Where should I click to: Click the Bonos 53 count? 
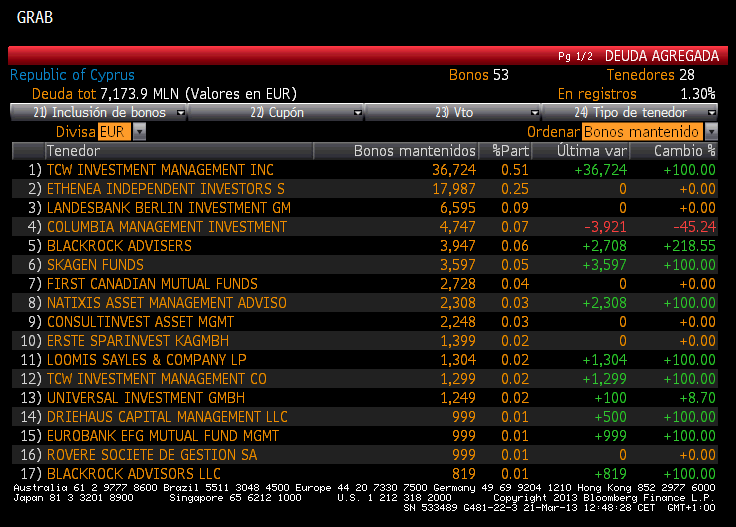479,75
